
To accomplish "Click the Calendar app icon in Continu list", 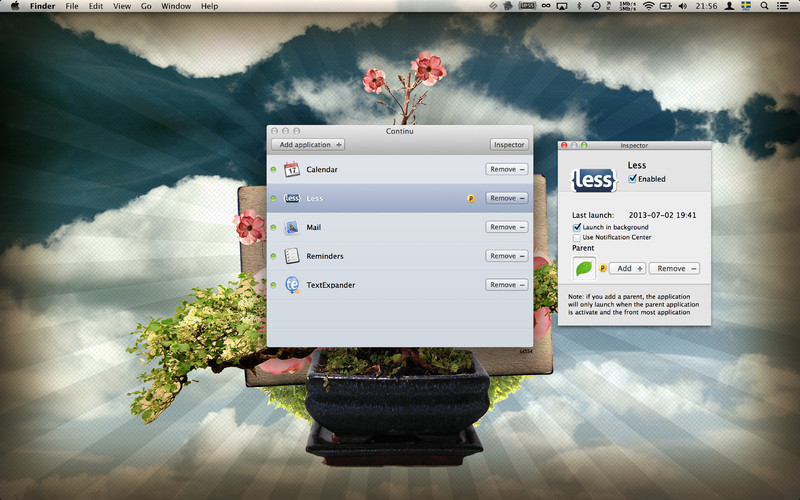I will click(x=292, y=169).
